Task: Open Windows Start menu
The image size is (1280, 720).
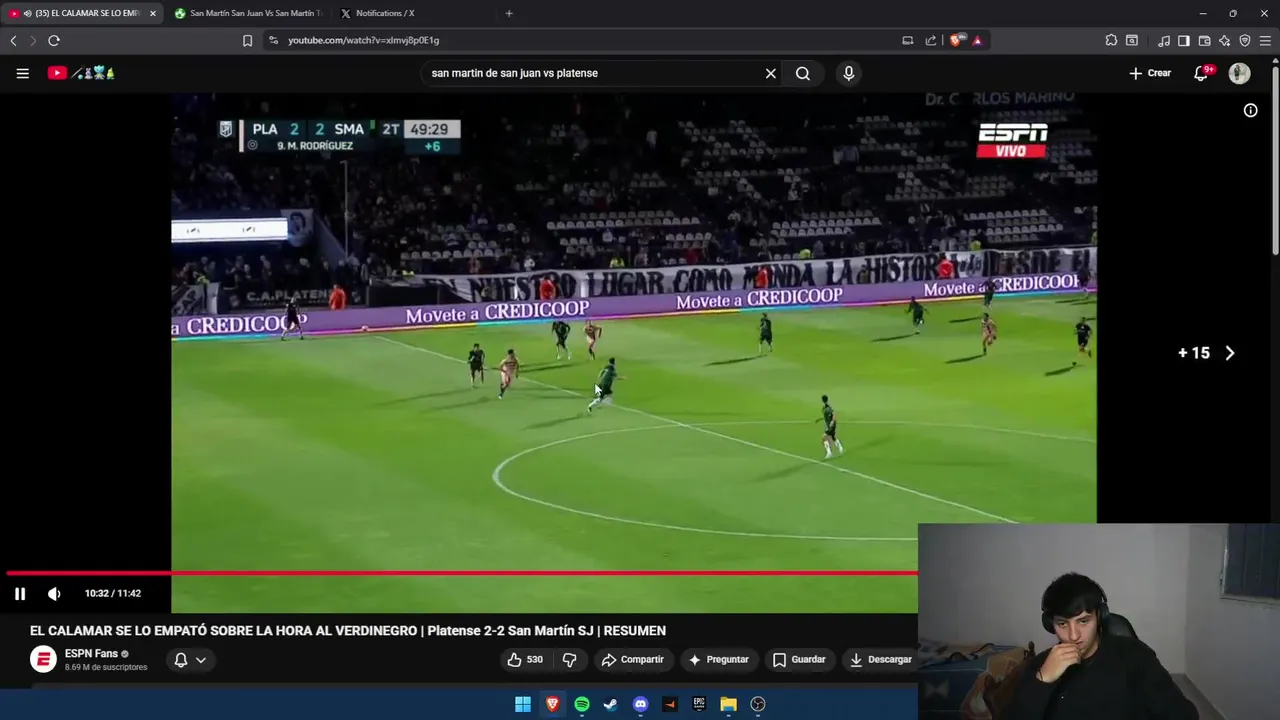Action: 523,704
